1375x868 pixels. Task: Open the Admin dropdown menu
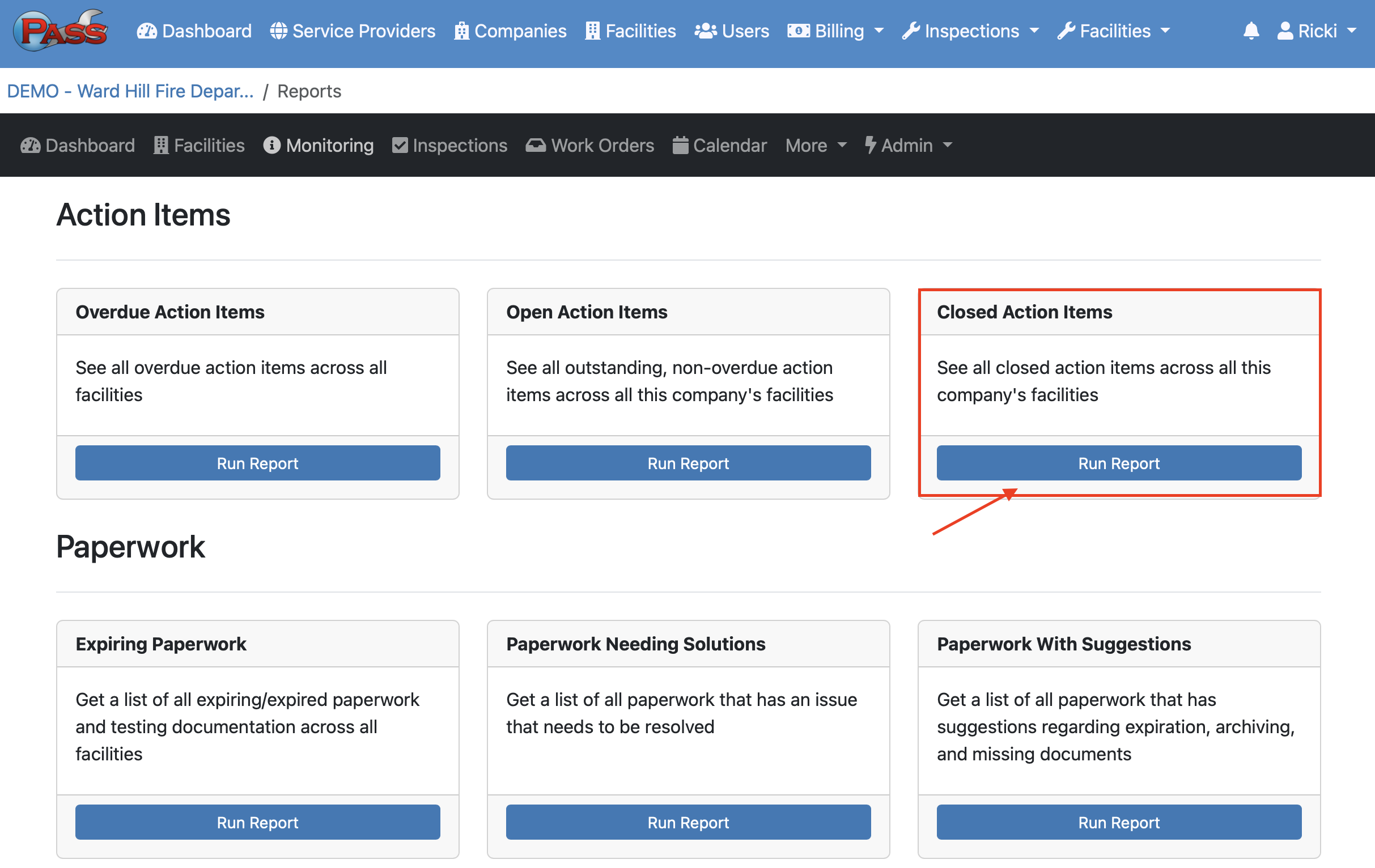[x=908, y=145]
